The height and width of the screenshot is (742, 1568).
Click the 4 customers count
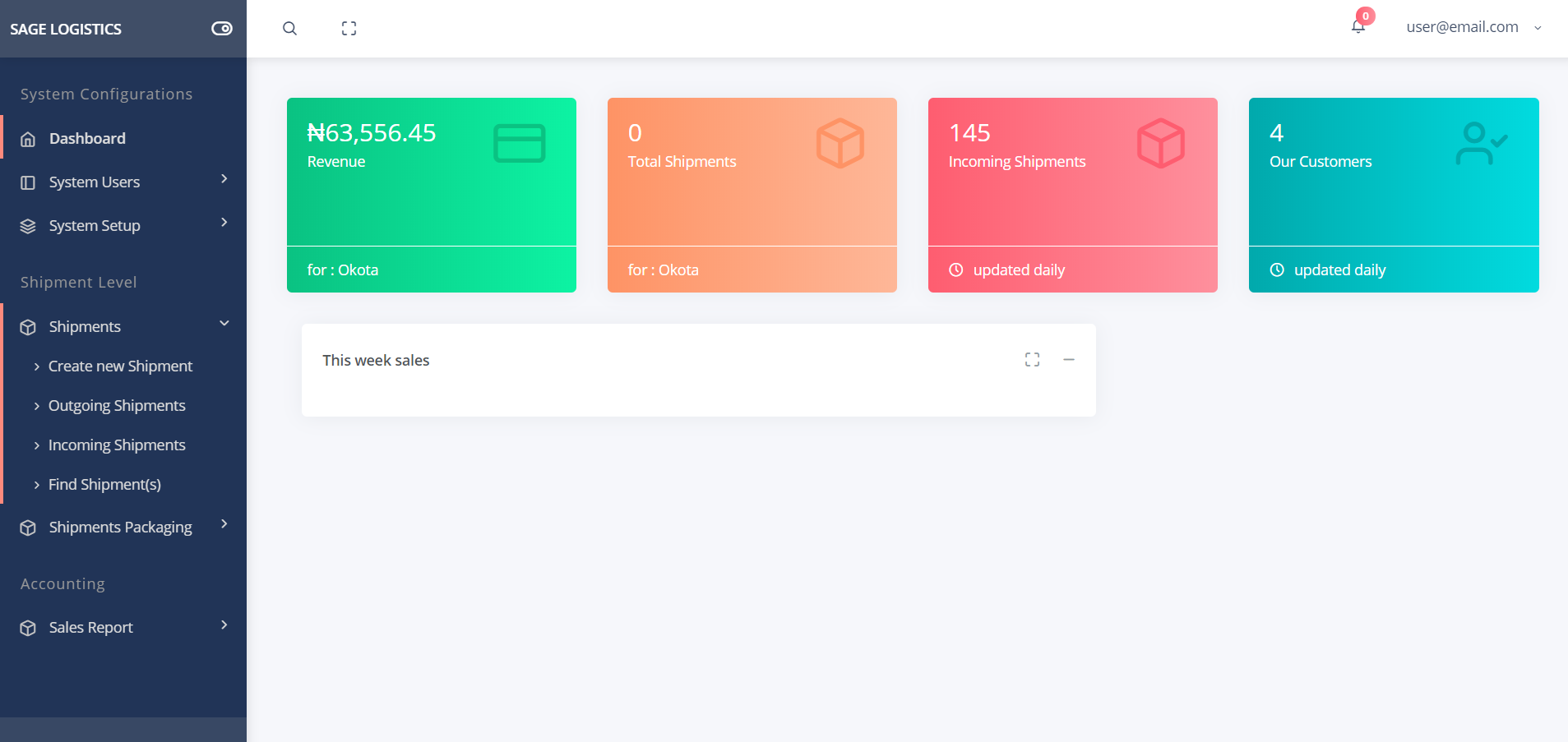pyautogui.click(x=1276, y=132)
